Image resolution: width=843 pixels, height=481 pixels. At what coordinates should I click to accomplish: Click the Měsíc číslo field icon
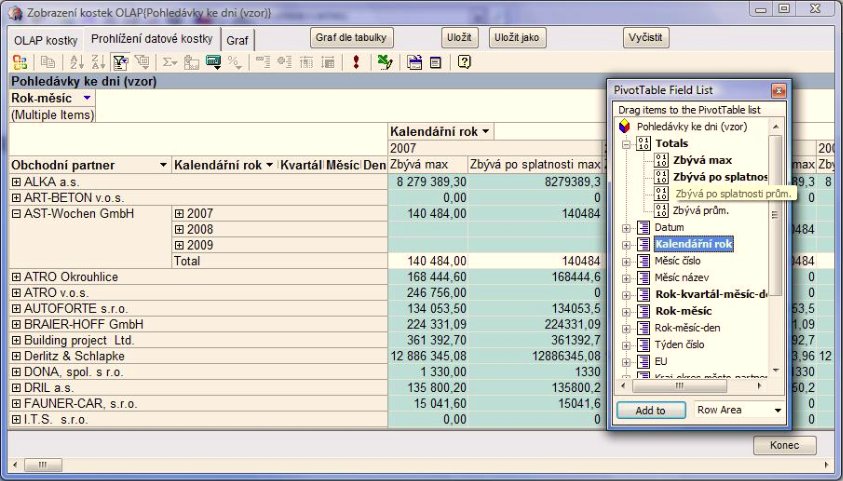(644, 261)
